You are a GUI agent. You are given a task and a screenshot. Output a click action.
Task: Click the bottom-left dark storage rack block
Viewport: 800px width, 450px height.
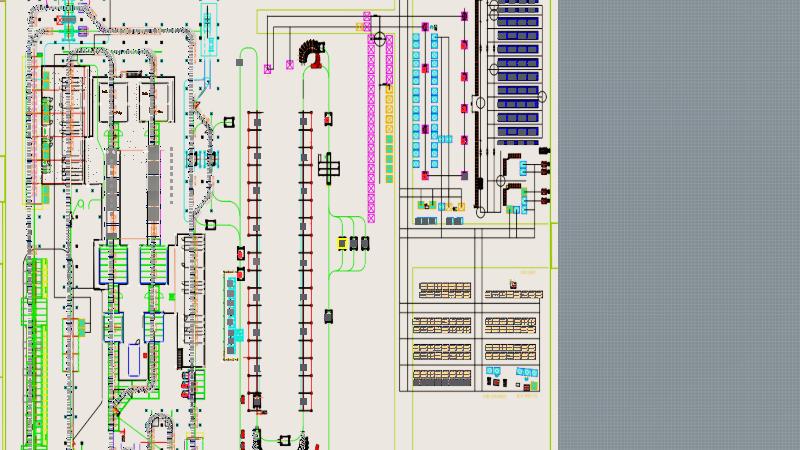coord(444,377)
